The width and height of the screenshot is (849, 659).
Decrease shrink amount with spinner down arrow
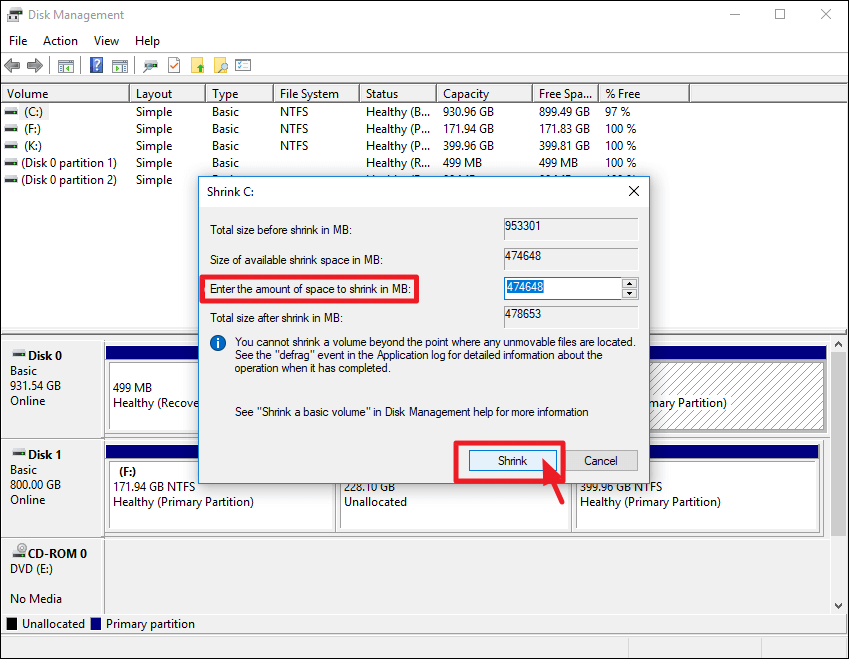pos(629,294)
